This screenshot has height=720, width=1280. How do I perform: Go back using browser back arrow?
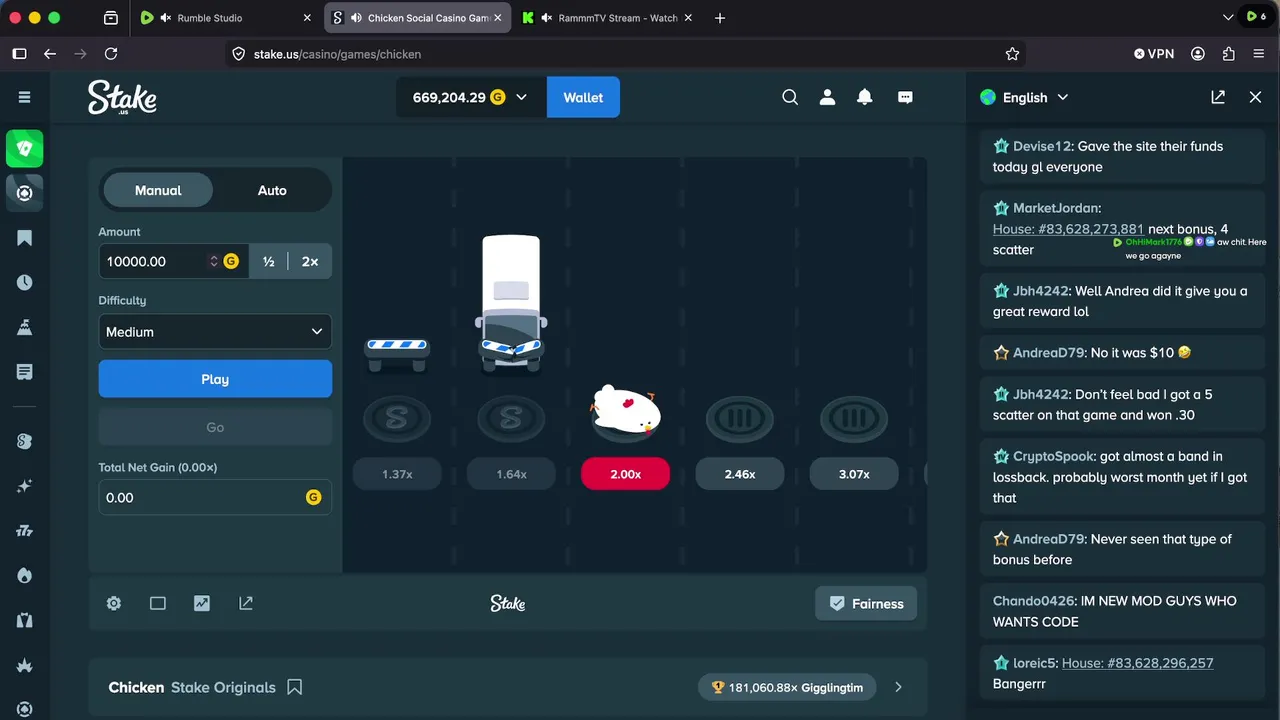coord(50,54)
